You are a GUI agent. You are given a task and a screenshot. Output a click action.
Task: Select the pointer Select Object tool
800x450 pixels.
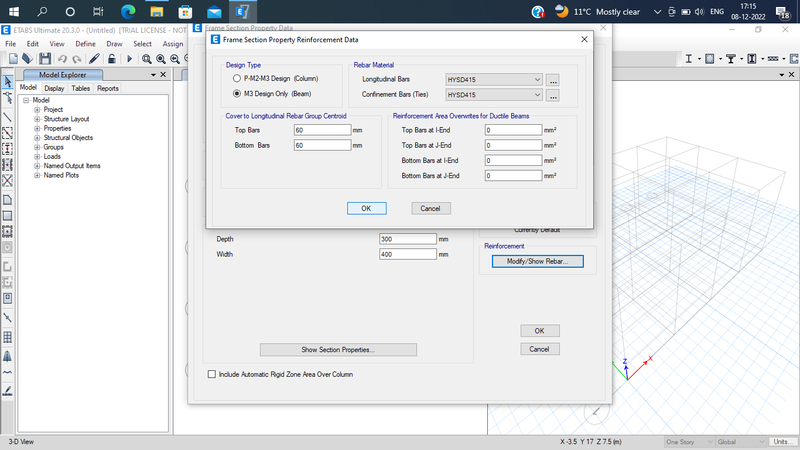8,82
